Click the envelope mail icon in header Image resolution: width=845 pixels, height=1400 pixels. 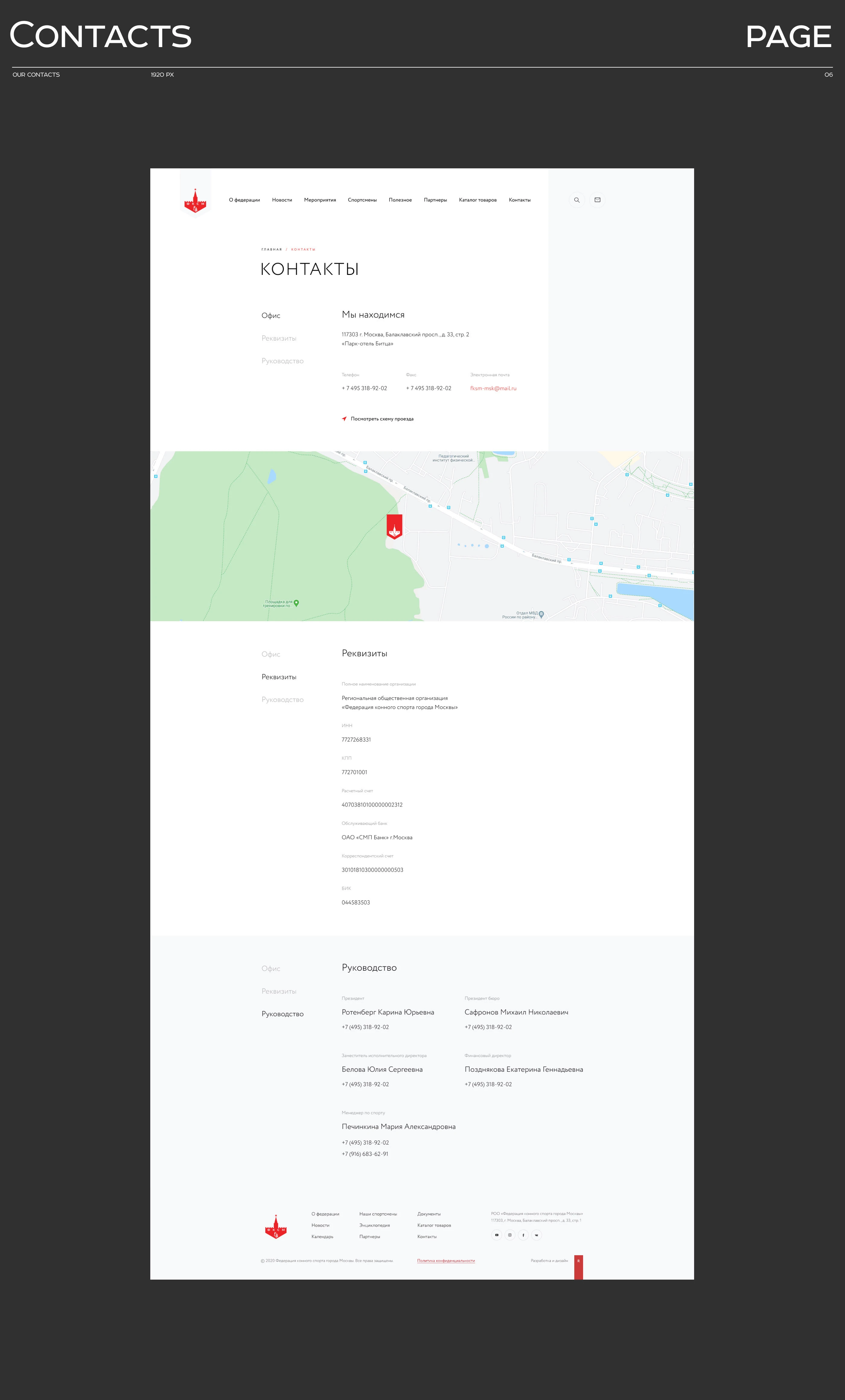pos(597,200)
